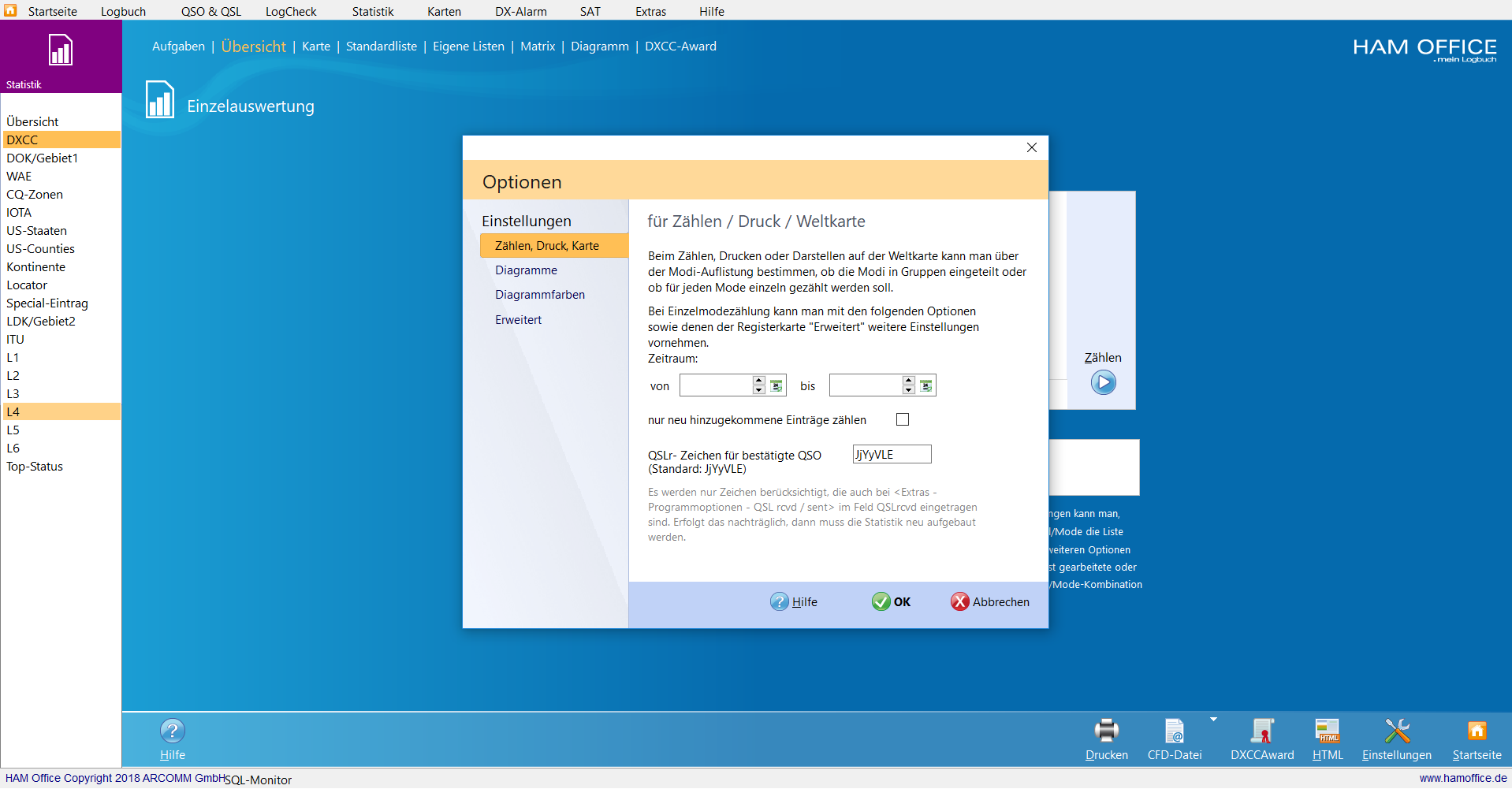Decrease the 'bis' date with down arrow
The width and height of the screenshot is (1512, 789).
pos(908,390)
